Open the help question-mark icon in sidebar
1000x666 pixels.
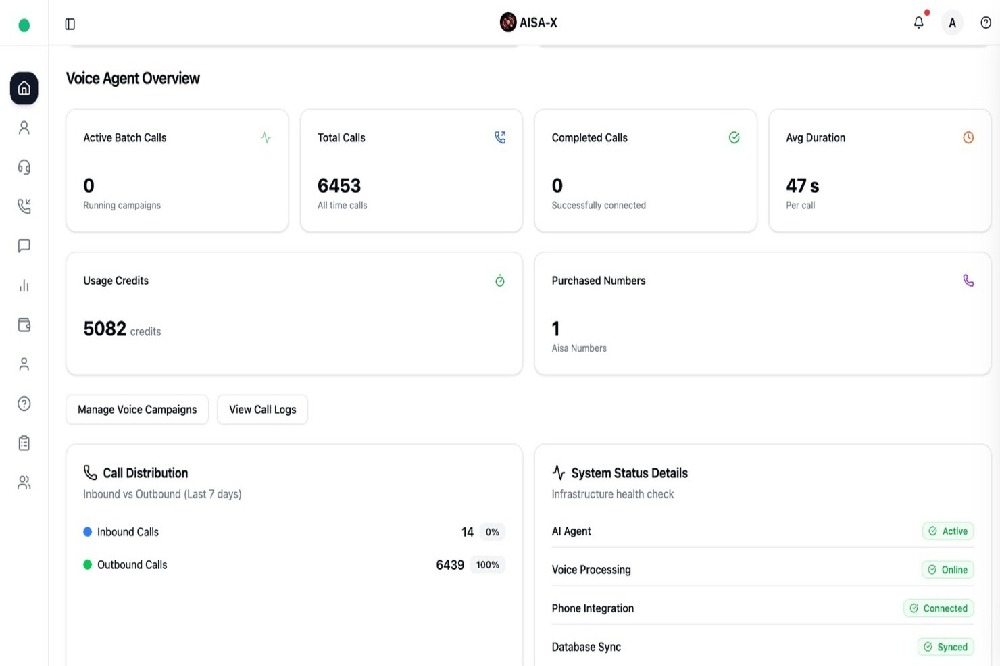click(23, 402)
